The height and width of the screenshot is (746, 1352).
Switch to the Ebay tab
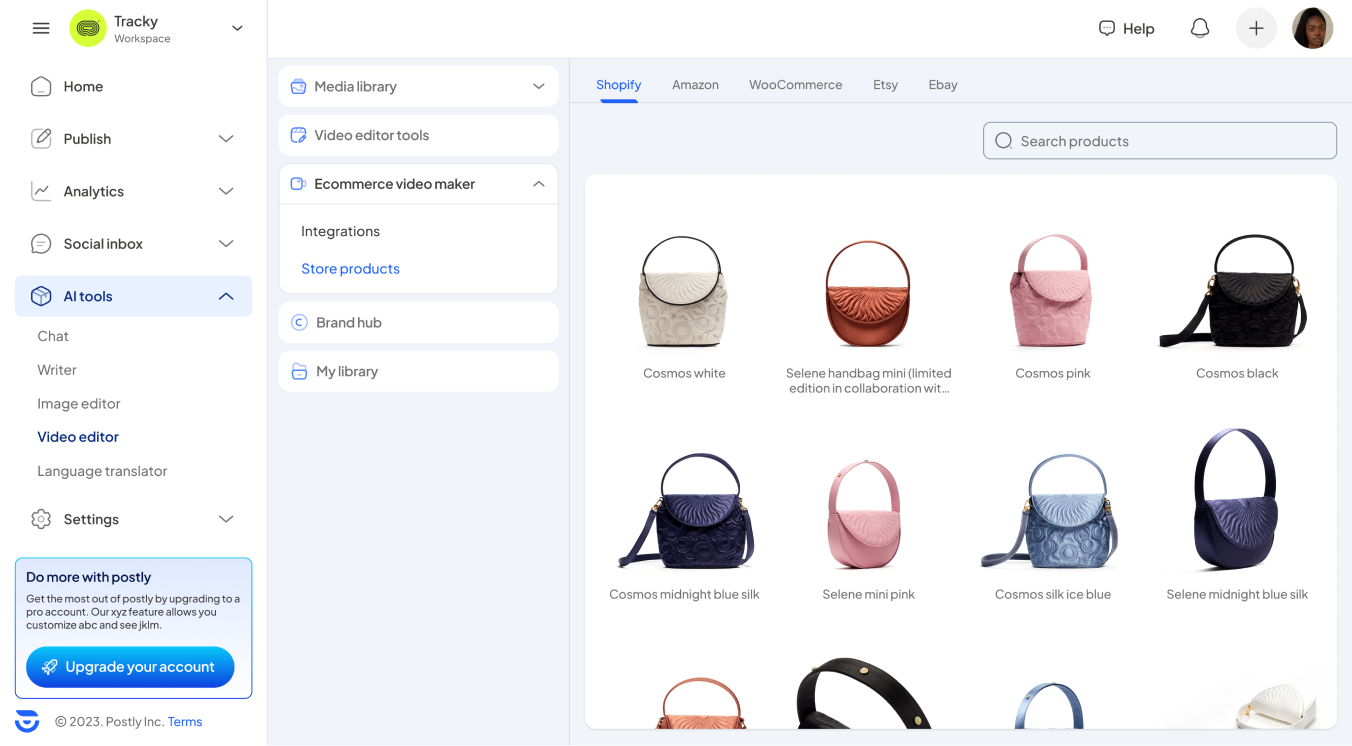(x=943, y=85)
